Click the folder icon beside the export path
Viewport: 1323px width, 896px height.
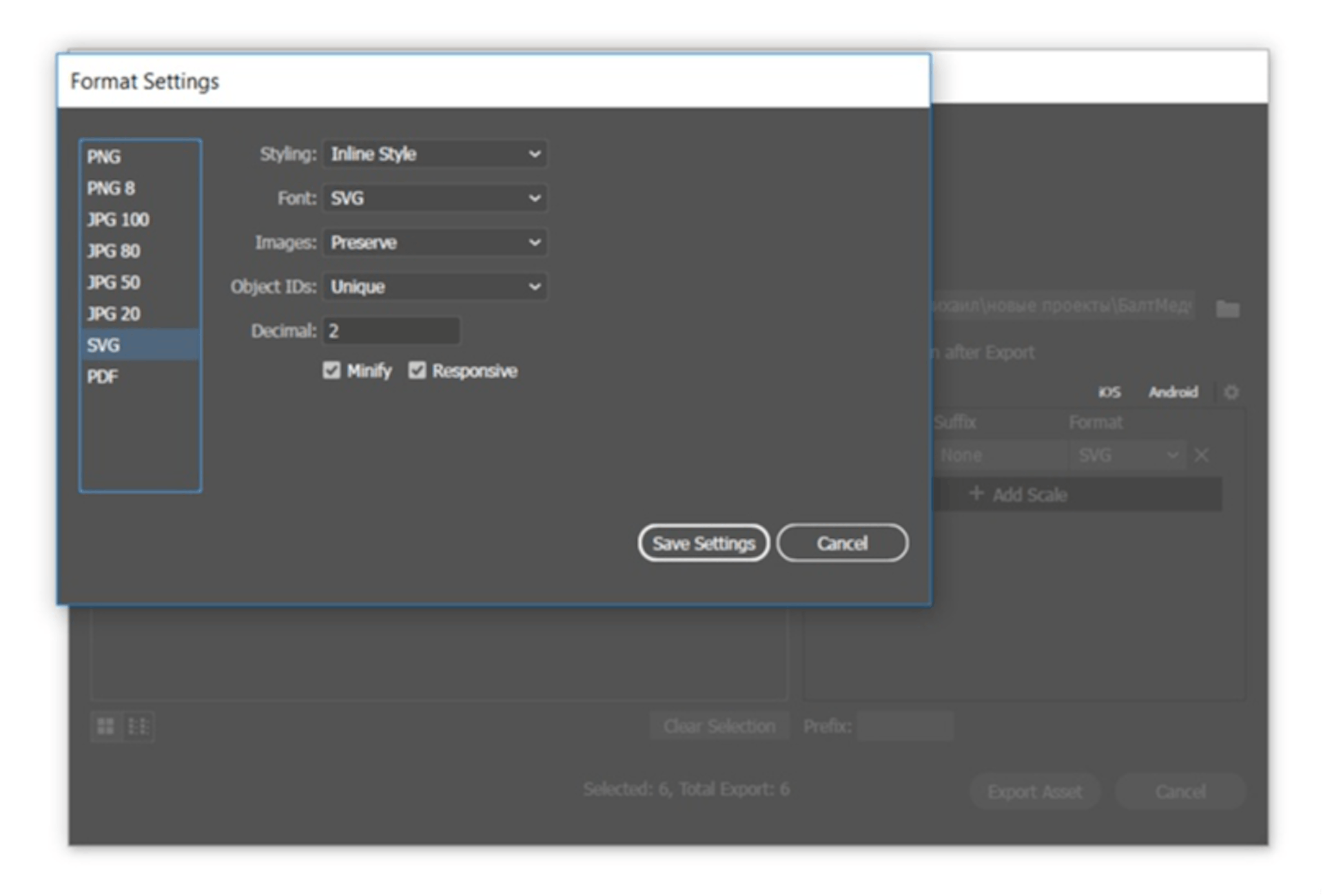pyautogui.click(x=1228, y=309)
